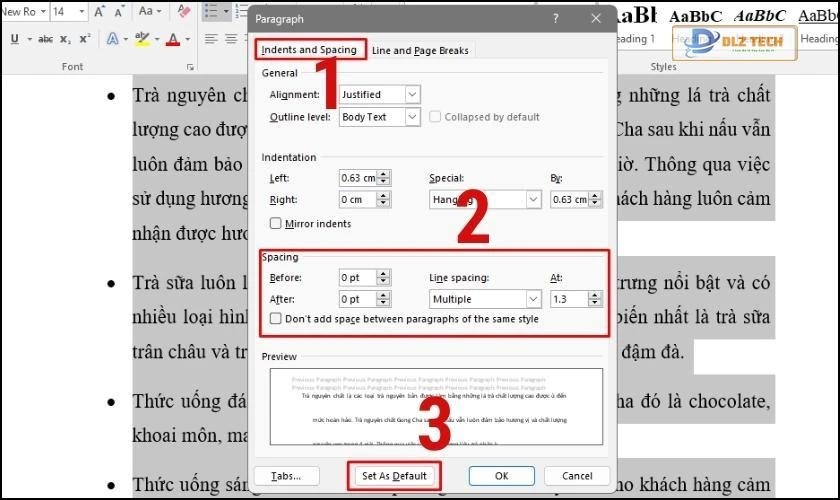Viewport: 840px width, 500px height.
Task: Open the Bullets library dropdown arrow
Action: (226, 11)
